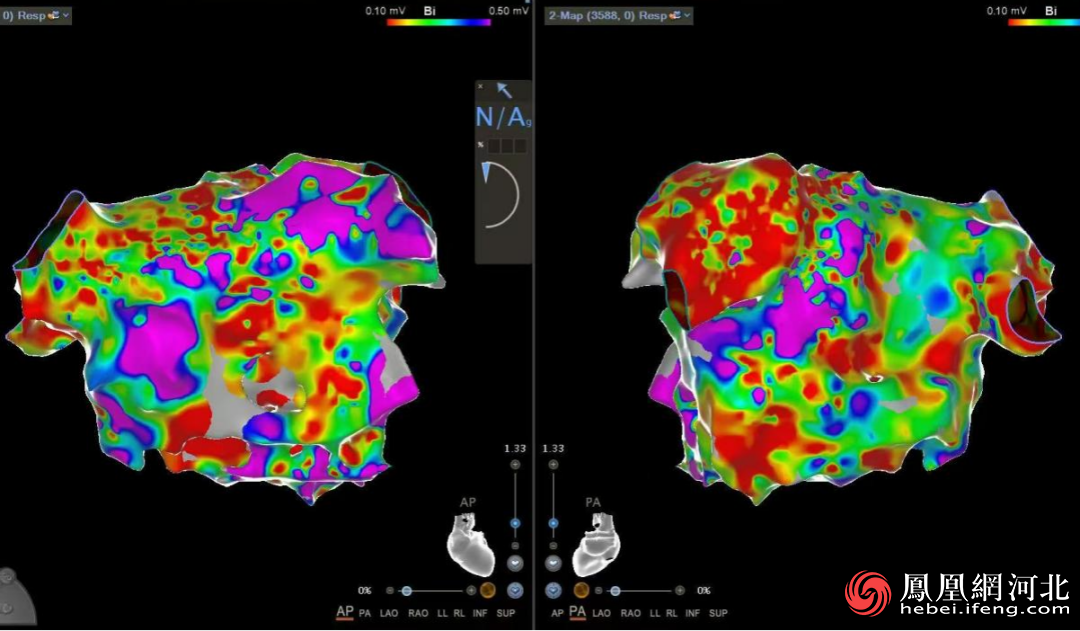Screen dimensions: 1080x631
Task: Click the percent indicator boxes in force panel
Action: pos(508,146)
